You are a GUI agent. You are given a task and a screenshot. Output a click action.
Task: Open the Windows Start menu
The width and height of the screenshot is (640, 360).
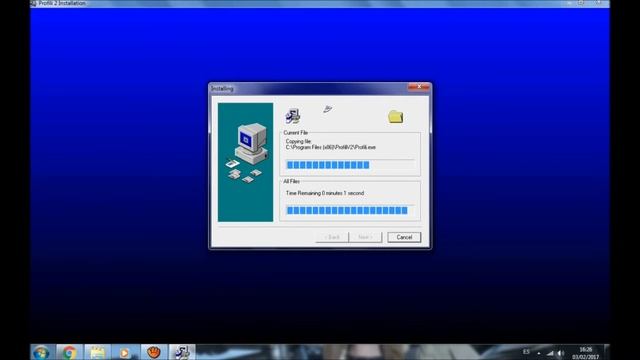41,352
